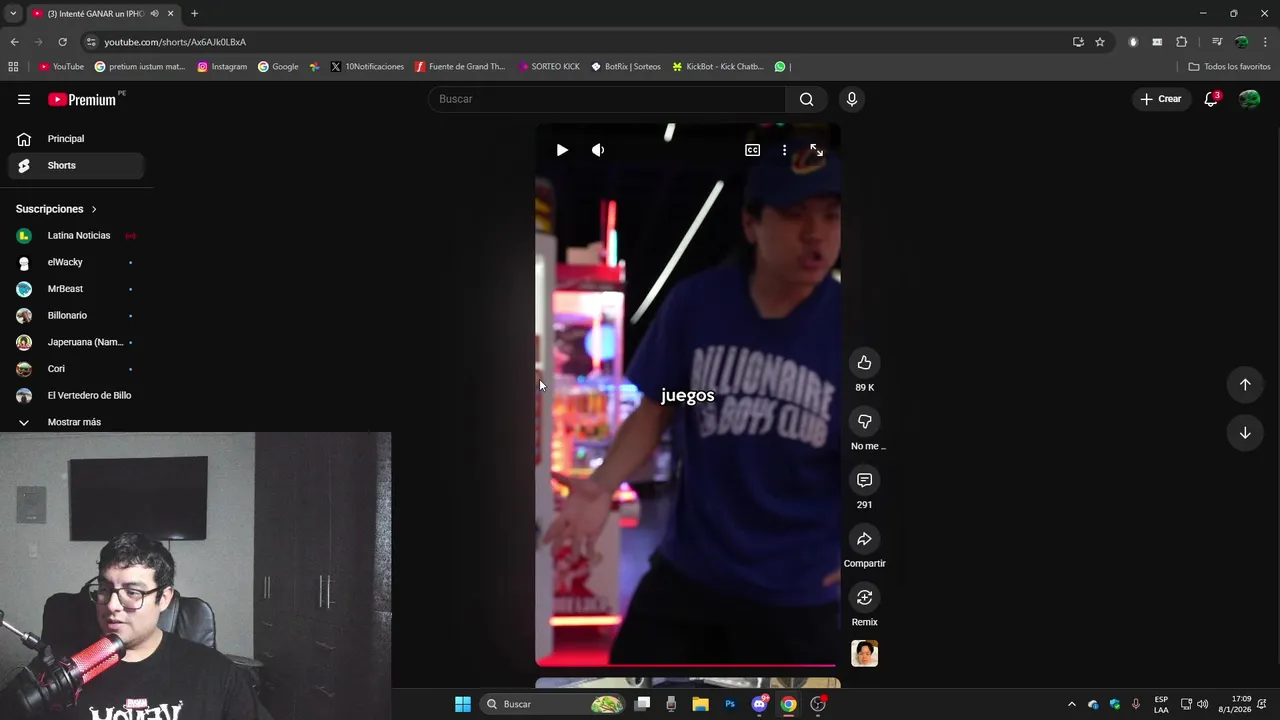
Task: Start voice search with microphone icon
Action: pyautogui.click(x=852, y=99)
